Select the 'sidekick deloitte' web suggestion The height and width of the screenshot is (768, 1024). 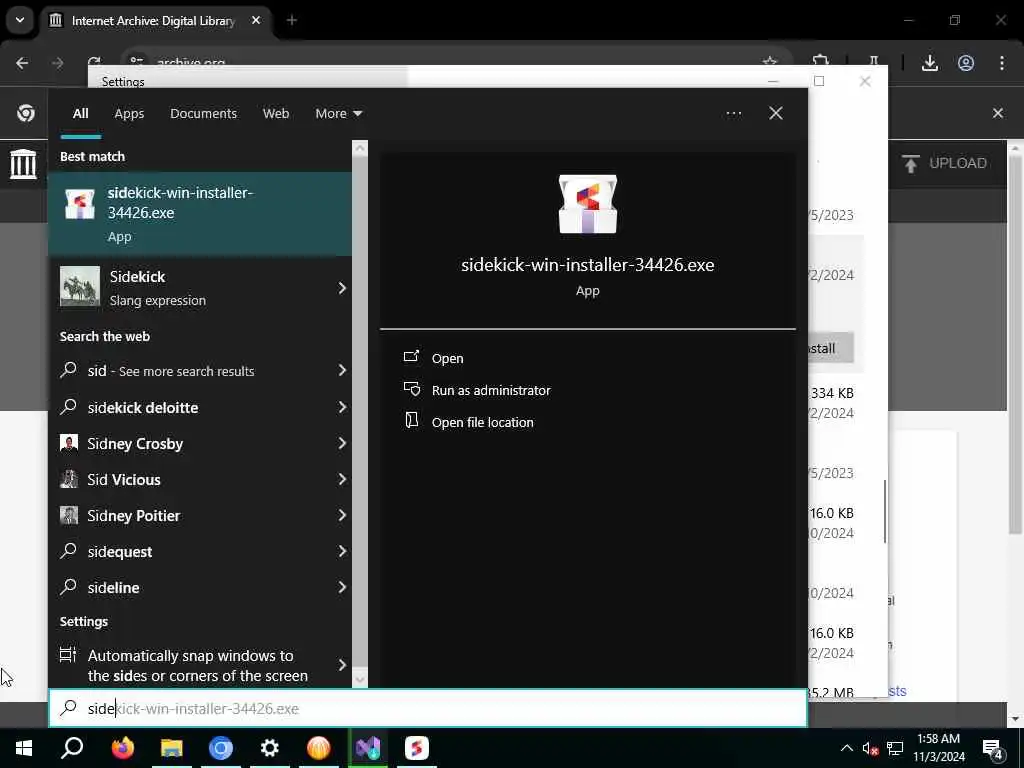click(189, 407)
